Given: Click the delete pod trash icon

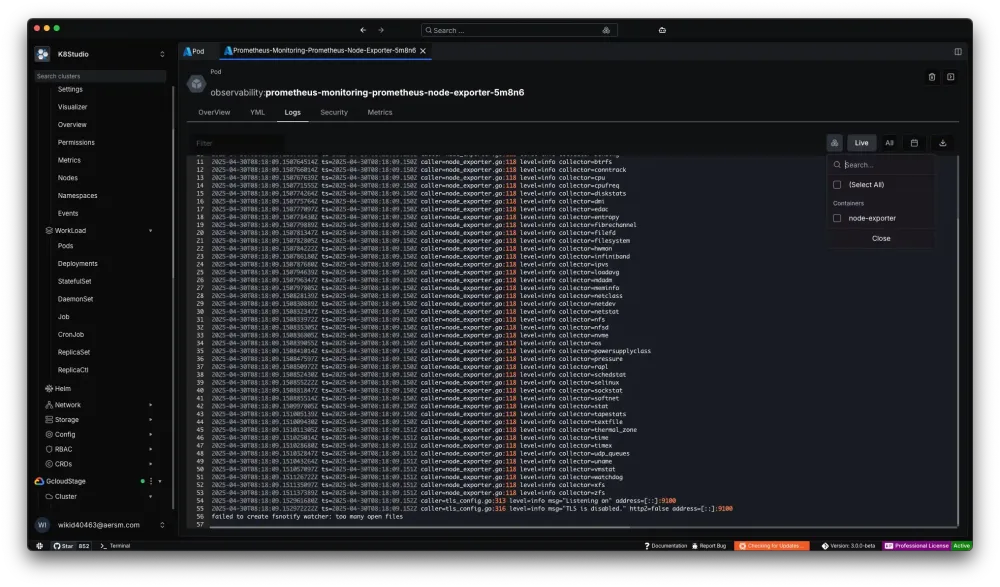Looking at the screenshot, I should [932, 77].
